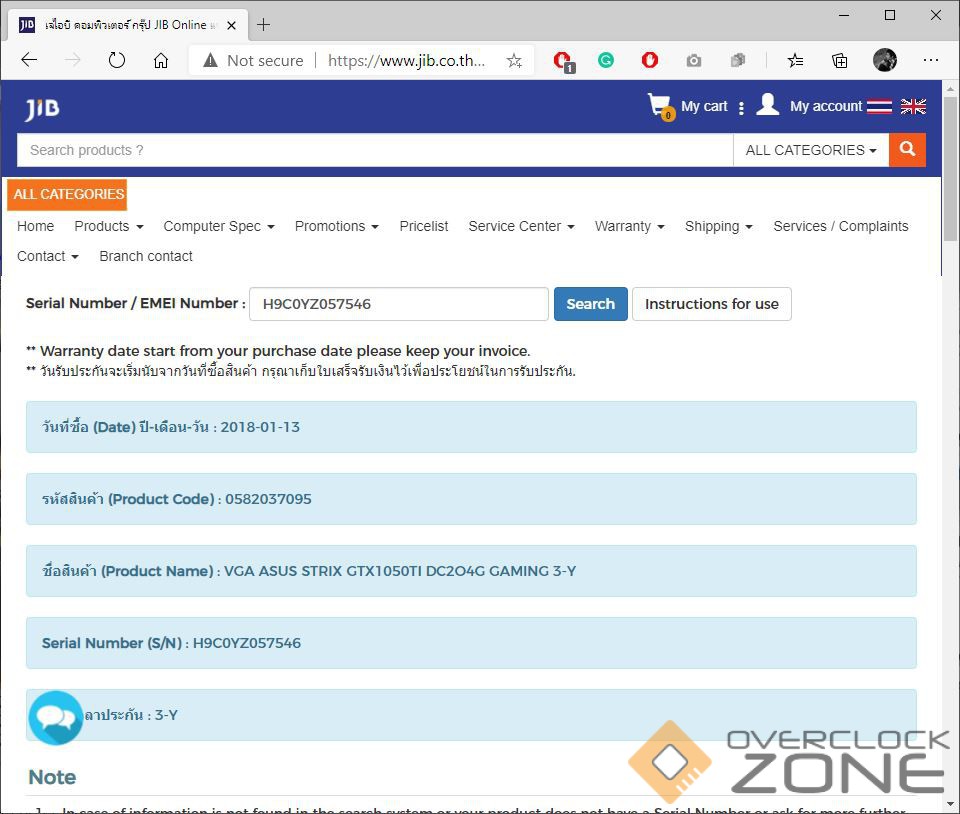Open the Branch contact menu item

pos(146,256)
